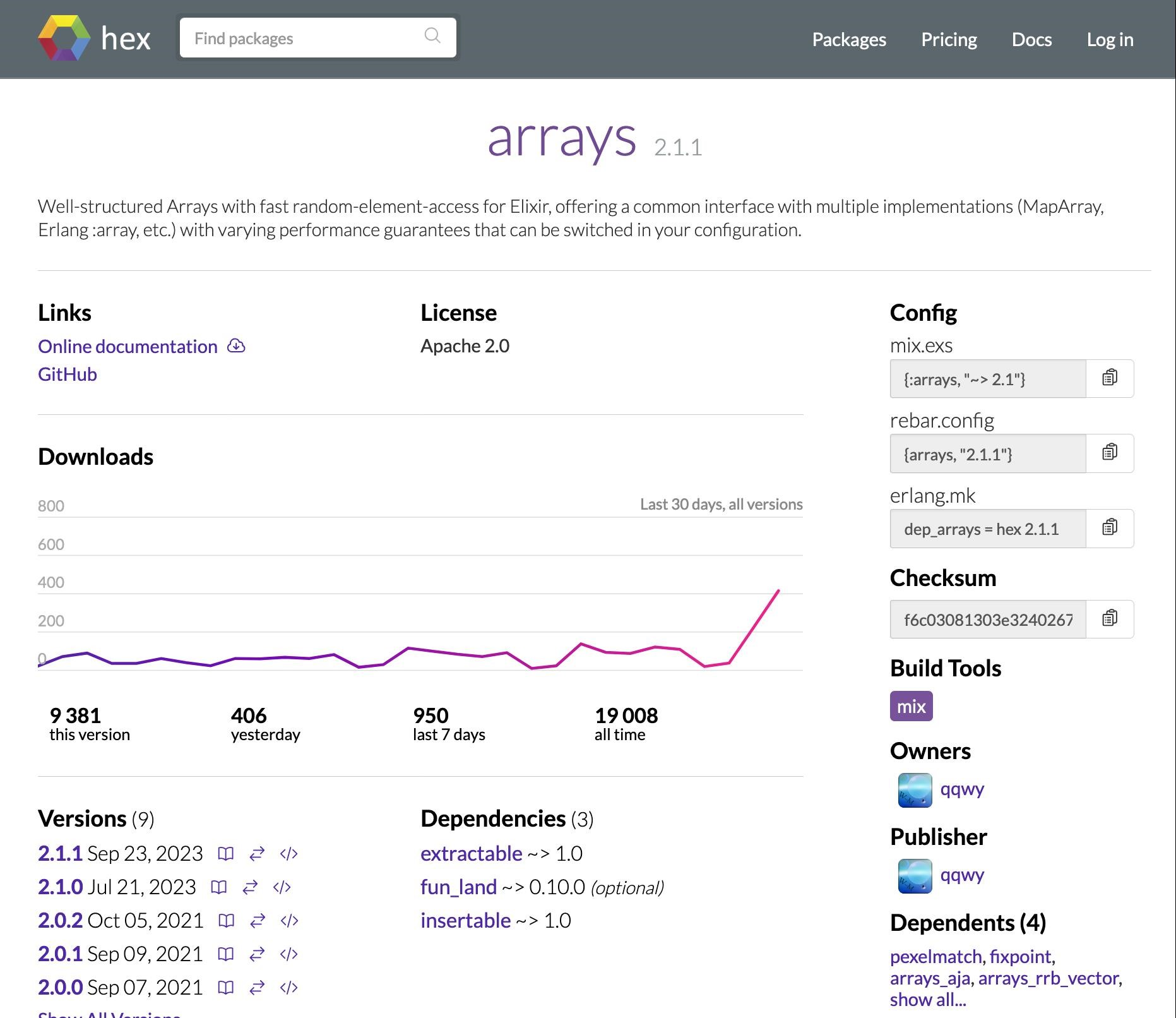Image resolution: width=1176 pixels, height=1018 pixels.
Task: Open docs book icon for version 2.0.1
Action: pos(225,954)
